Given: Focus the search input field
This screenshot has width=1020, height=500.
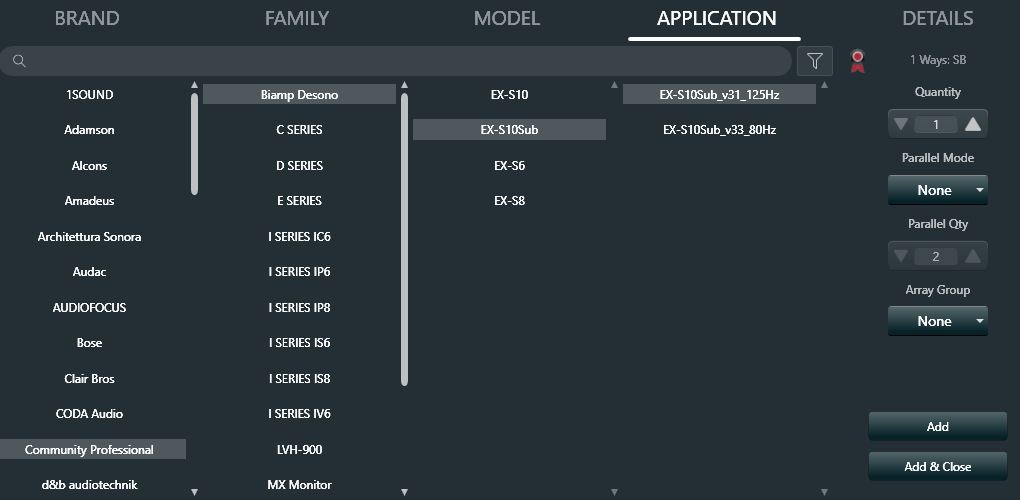Looking at the screenshot, I should click(396, 61).
